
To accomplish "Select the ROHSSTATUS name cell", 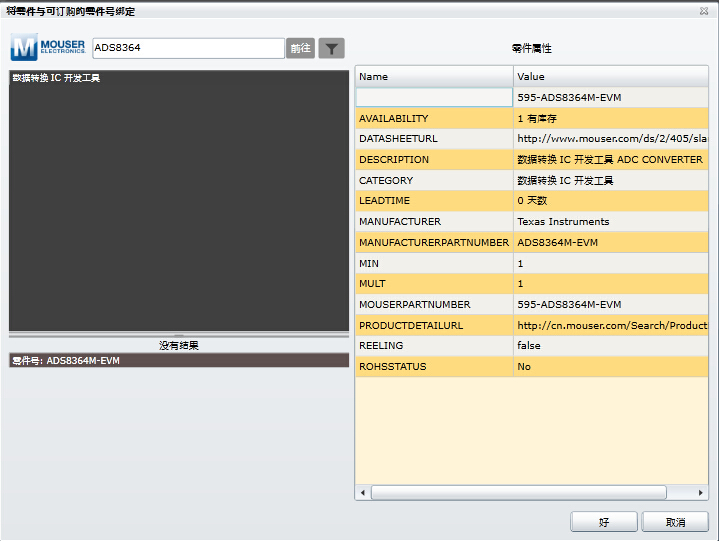I will point(434,366).
